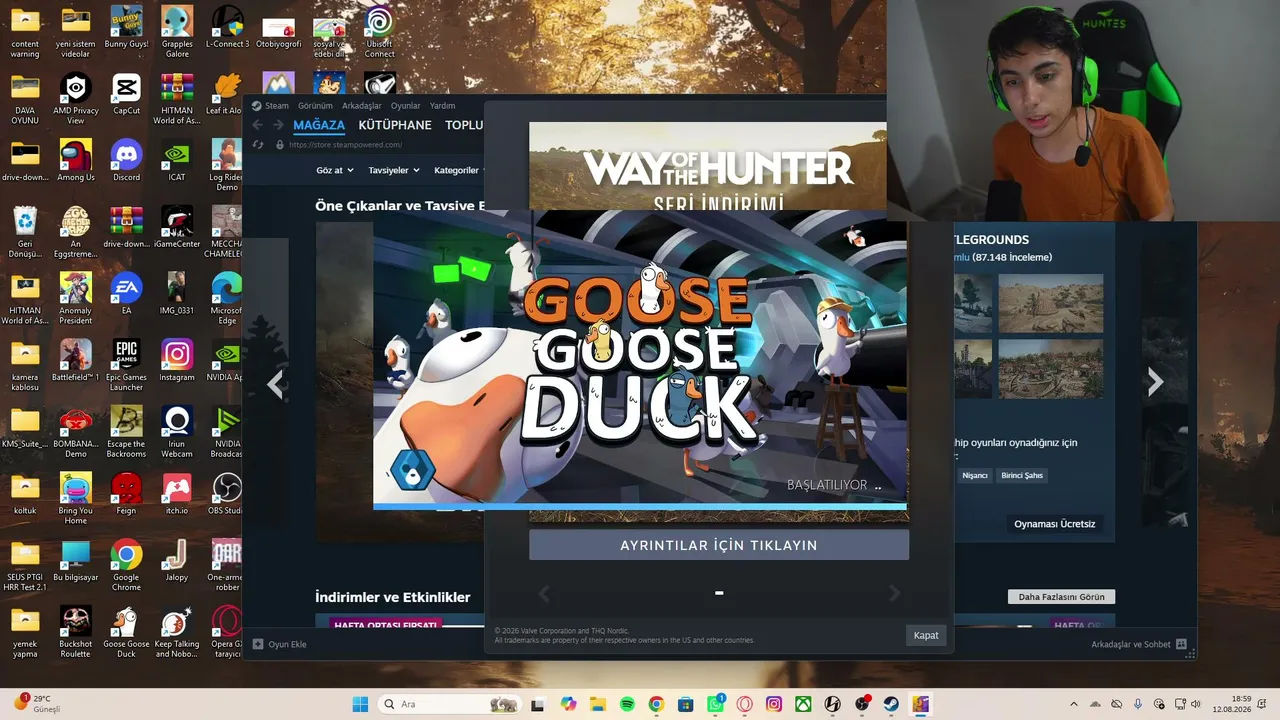Open the Xbox app from the taskbar

[x=803, y=704]
